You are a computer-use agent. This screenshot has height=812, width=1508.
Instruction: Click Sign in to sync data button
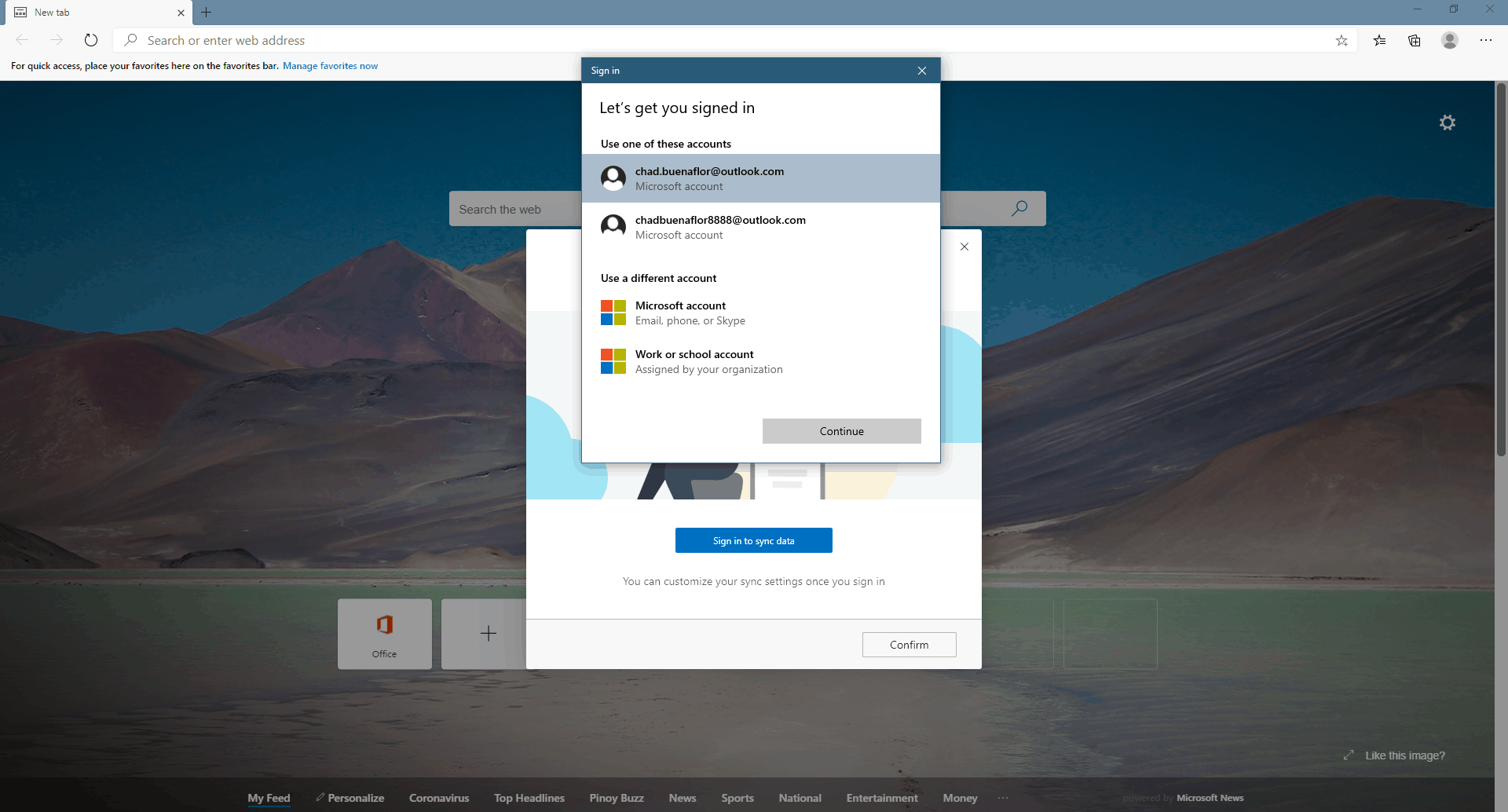[x=754, y=540]
